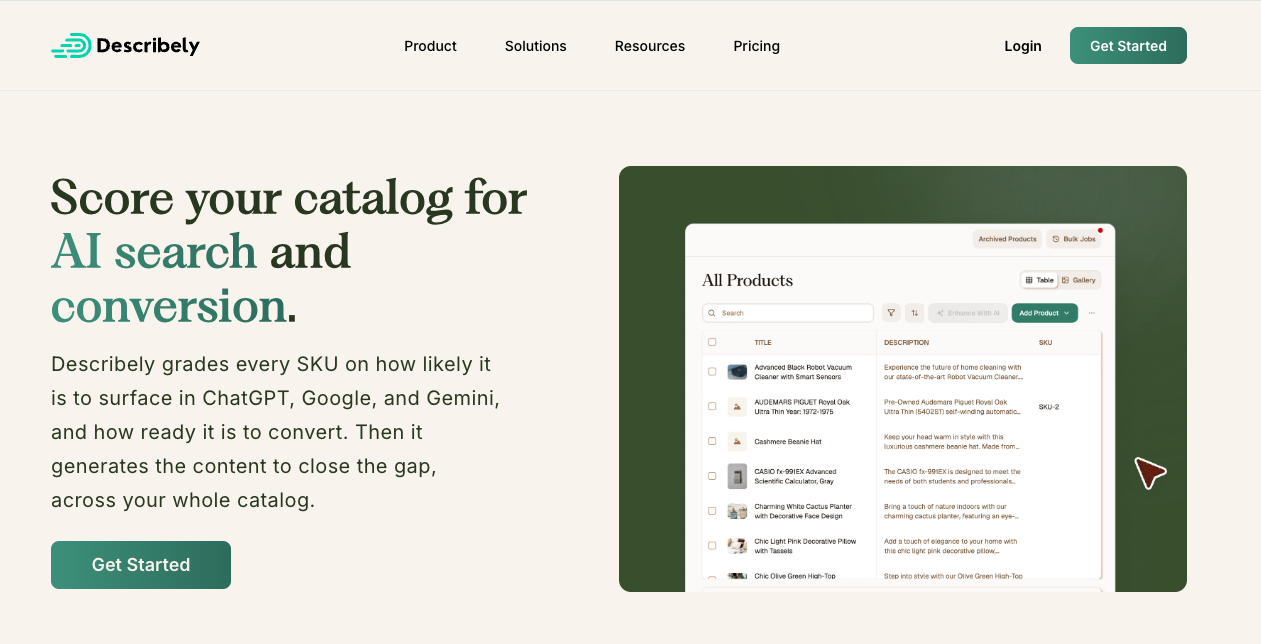Click title 'Chic Light Pink Decorative Pillow'
1261x644 pixels.
click(805, 546)
